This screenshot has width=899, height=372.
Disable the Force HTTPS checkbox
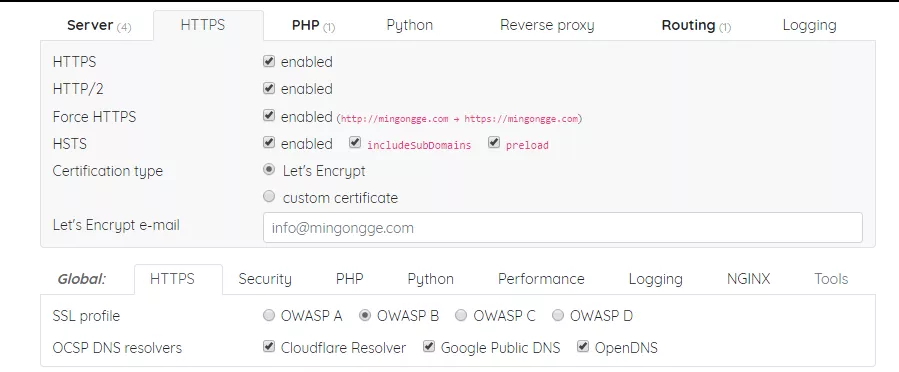269,116
